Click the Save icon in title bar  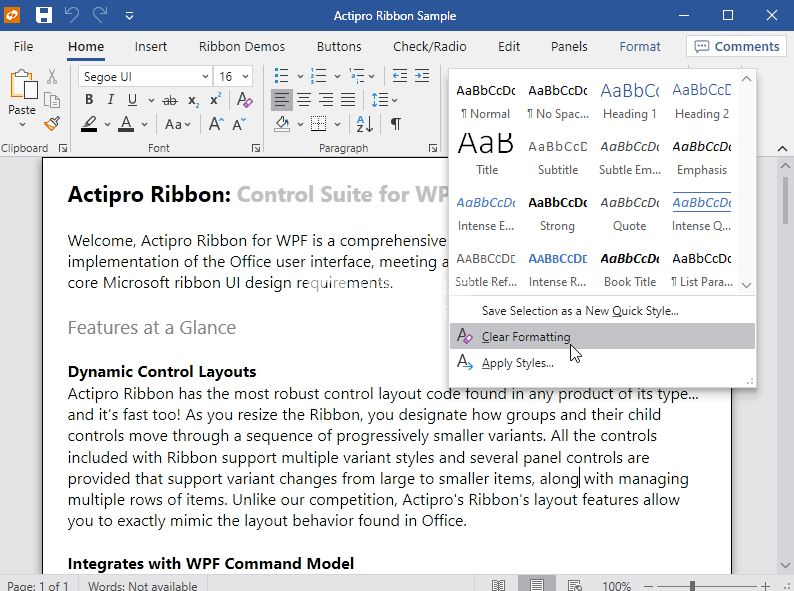pyautogui.click(x=44, y=15)
